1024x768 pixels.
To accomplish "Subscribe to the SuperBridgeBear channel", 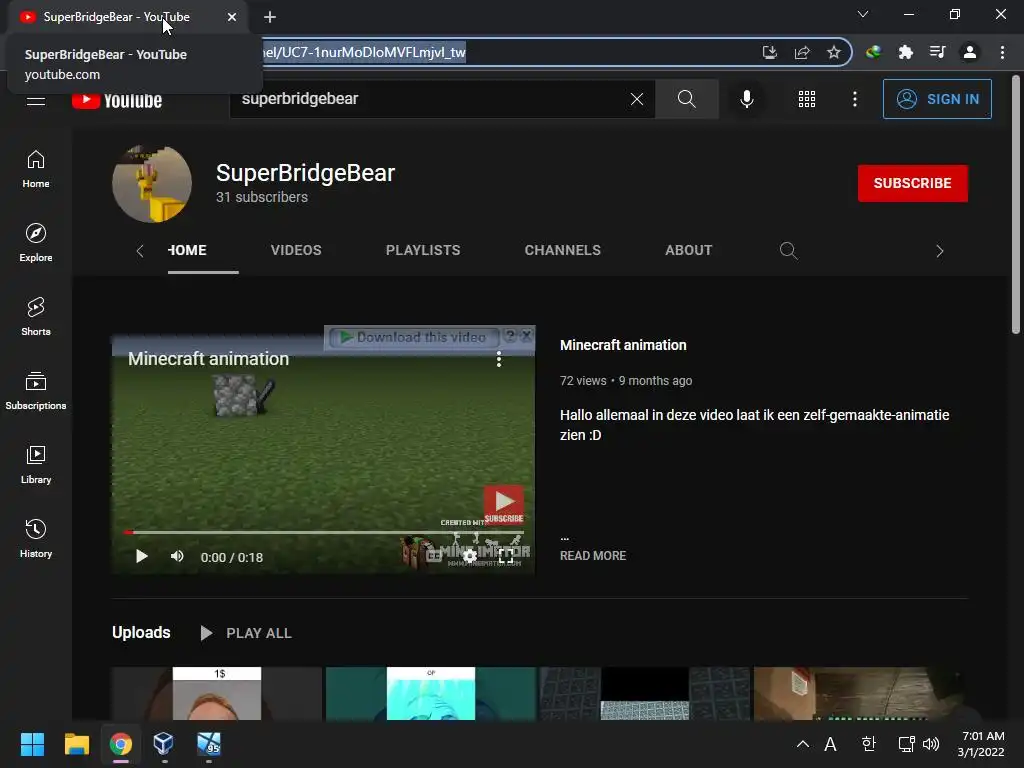I will 912,183.
